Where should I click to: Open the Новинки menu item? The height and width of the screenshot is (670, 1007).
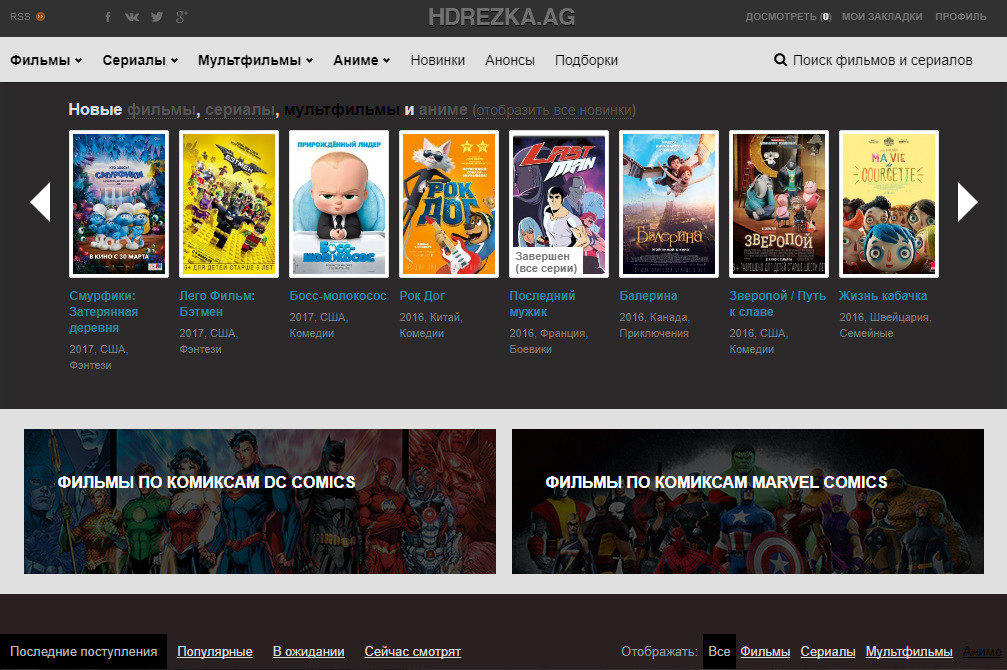click(x=437, y=60)
